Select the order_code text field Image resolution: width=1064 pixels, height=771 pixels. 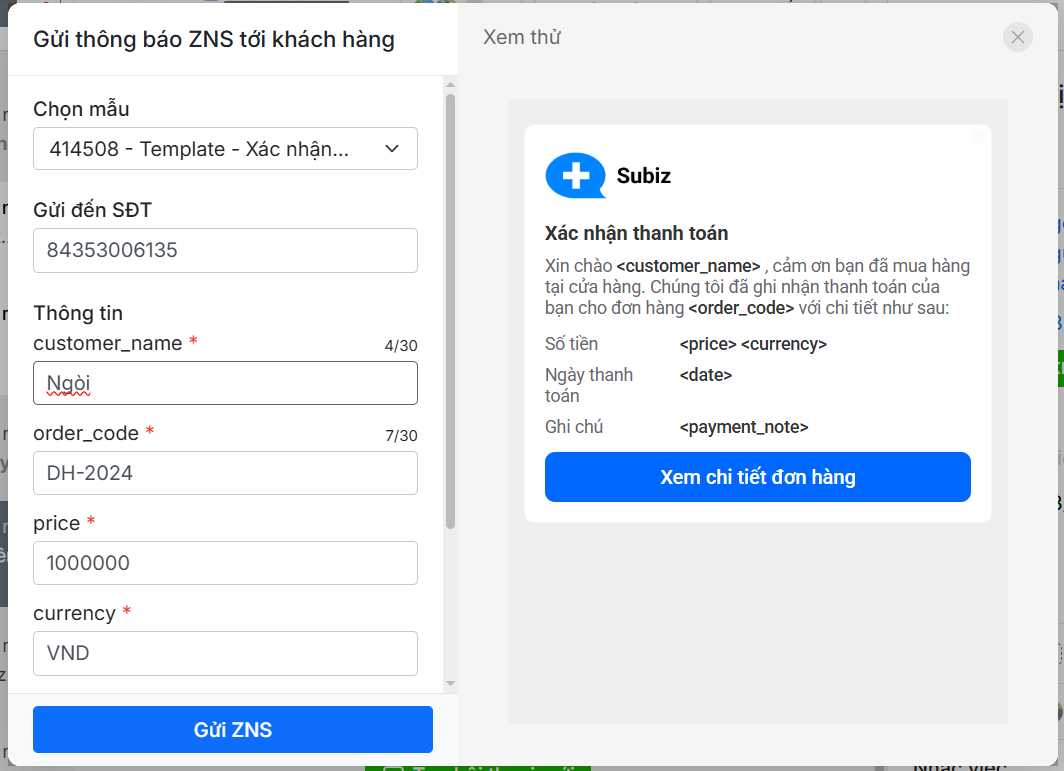coord(225,473)
